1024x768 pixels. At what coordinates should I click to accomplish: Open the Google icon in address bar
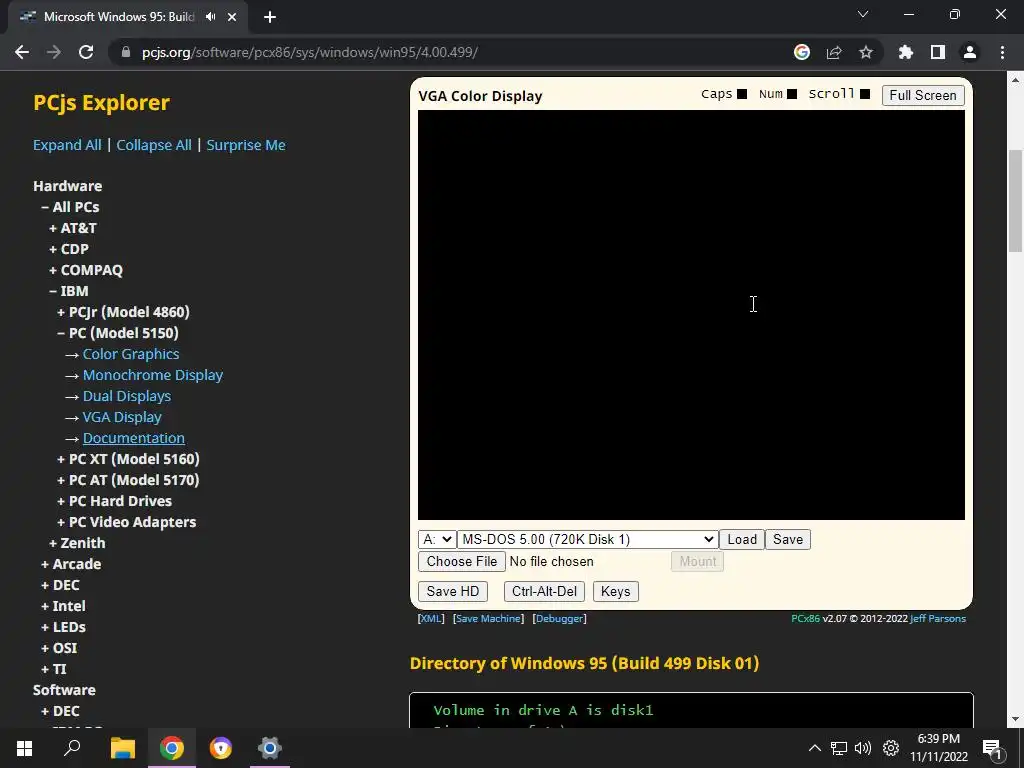click(802, 52)
